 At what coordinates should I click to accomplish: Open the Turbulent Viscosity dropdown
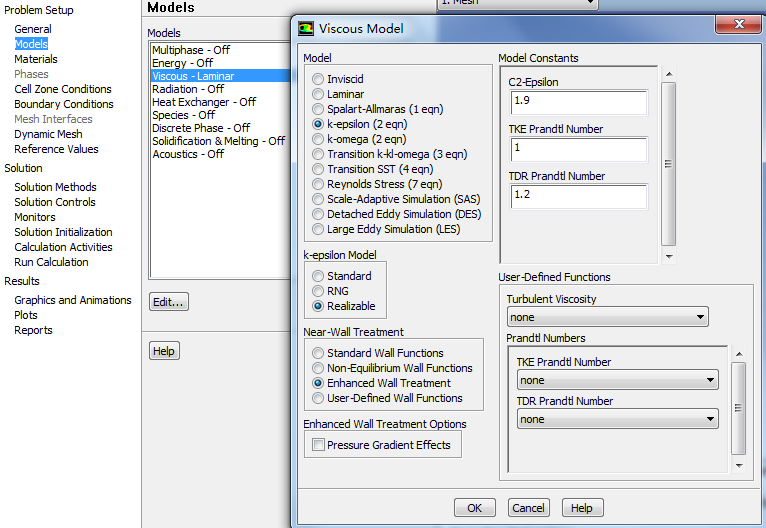pos(607,317)
